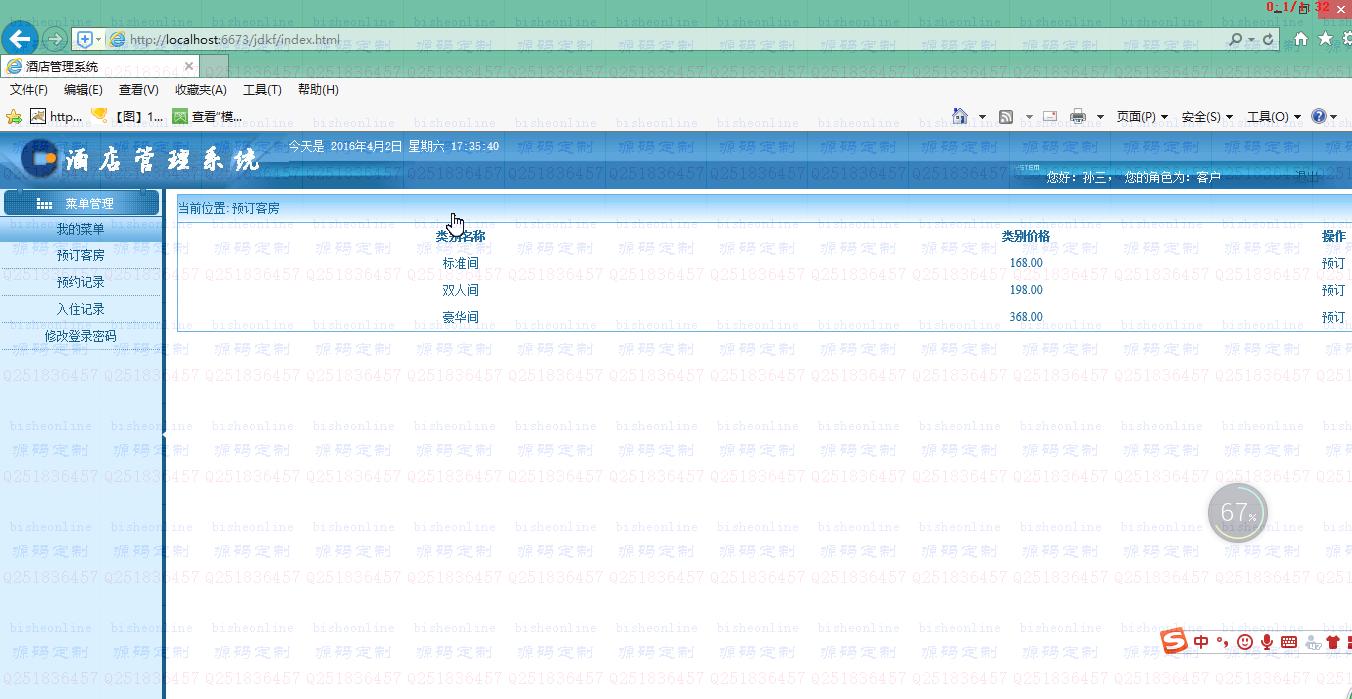The image size is (1352, 699).
Task: Toggle punctuation mode on the Sogou bar
Action: coord(1223,642)
